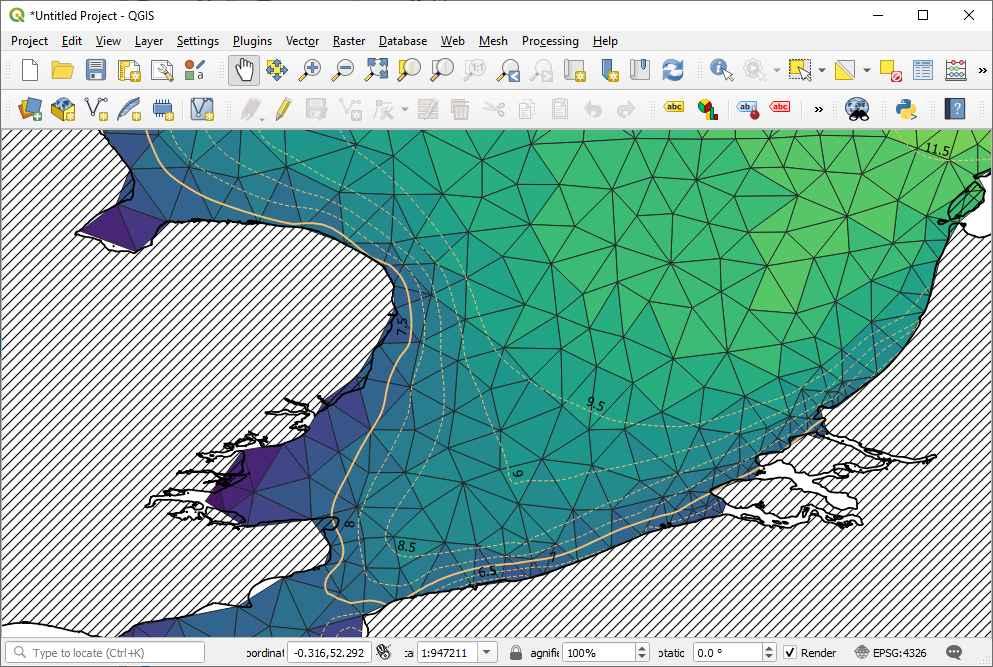Image resolution: width=993 pixels, height=667 pixels.
Task: Click the Type to locate search field
Action: (x=110, y=653)
